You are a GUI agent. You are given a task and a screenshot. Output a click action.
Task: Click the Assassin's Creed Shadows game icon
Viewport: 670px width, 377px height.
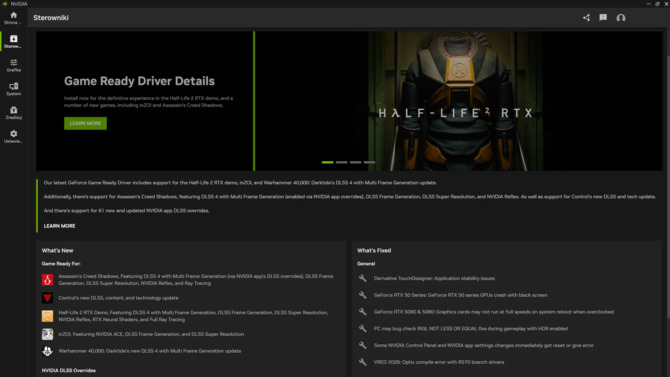(x=47, y=280)
